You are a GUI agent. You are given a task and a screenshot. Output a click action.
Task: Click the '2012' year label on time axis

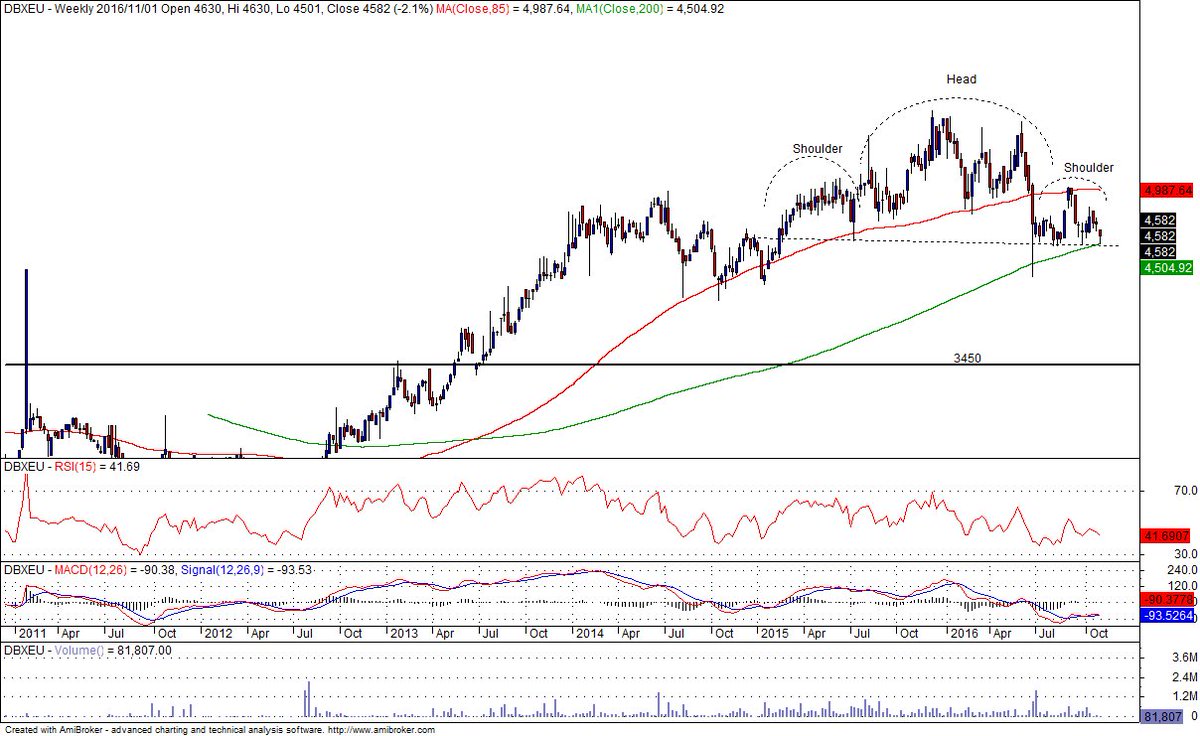click(x=217, y=634)
